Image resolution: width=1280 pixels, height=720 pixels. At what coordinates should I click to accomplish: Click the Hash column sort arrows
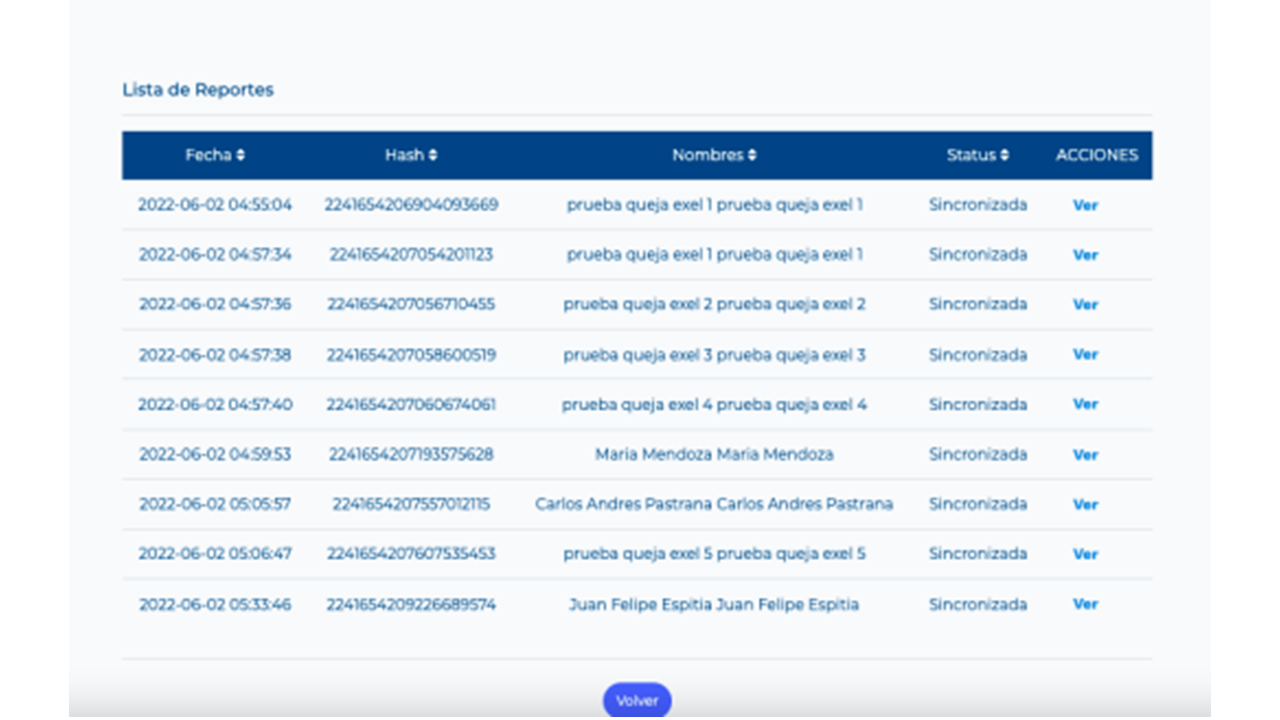point(432,155)
